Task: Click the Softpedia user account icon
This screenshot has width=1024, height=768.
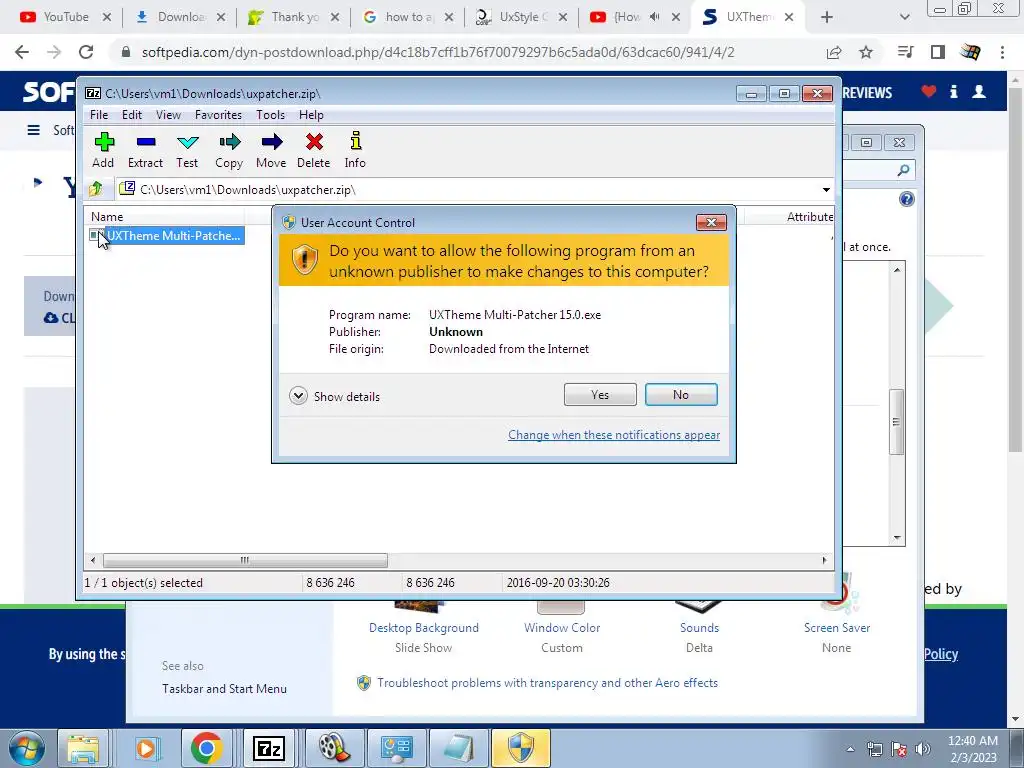Action: click(x=979, y=91)
